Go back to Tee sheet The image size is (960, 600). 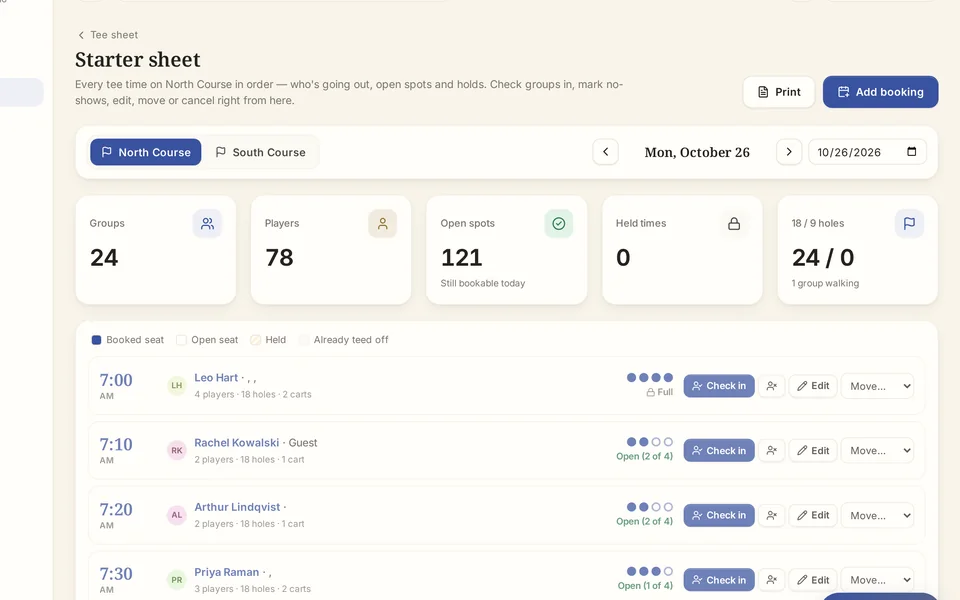(x=108, y=35)
